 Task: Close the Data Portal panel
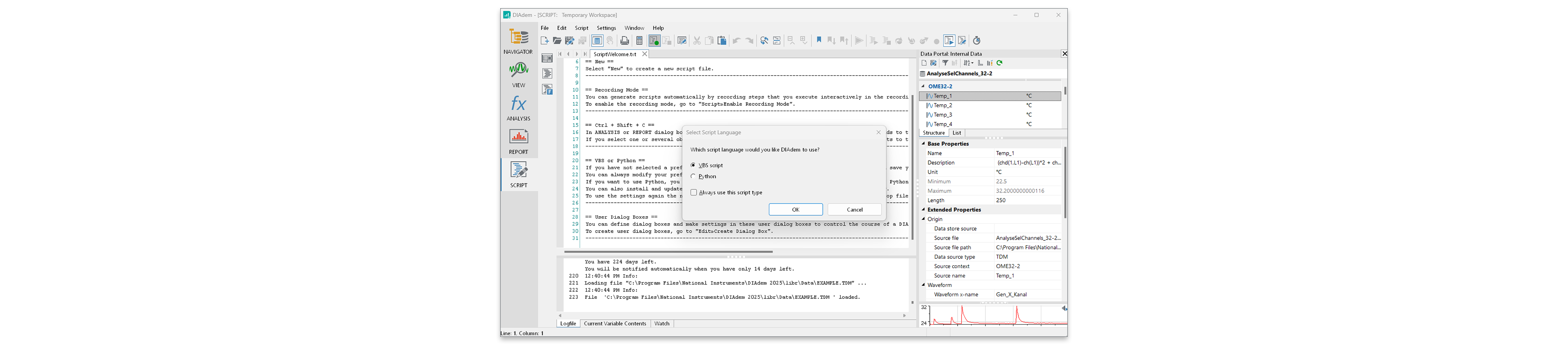tap(1064, 54)
